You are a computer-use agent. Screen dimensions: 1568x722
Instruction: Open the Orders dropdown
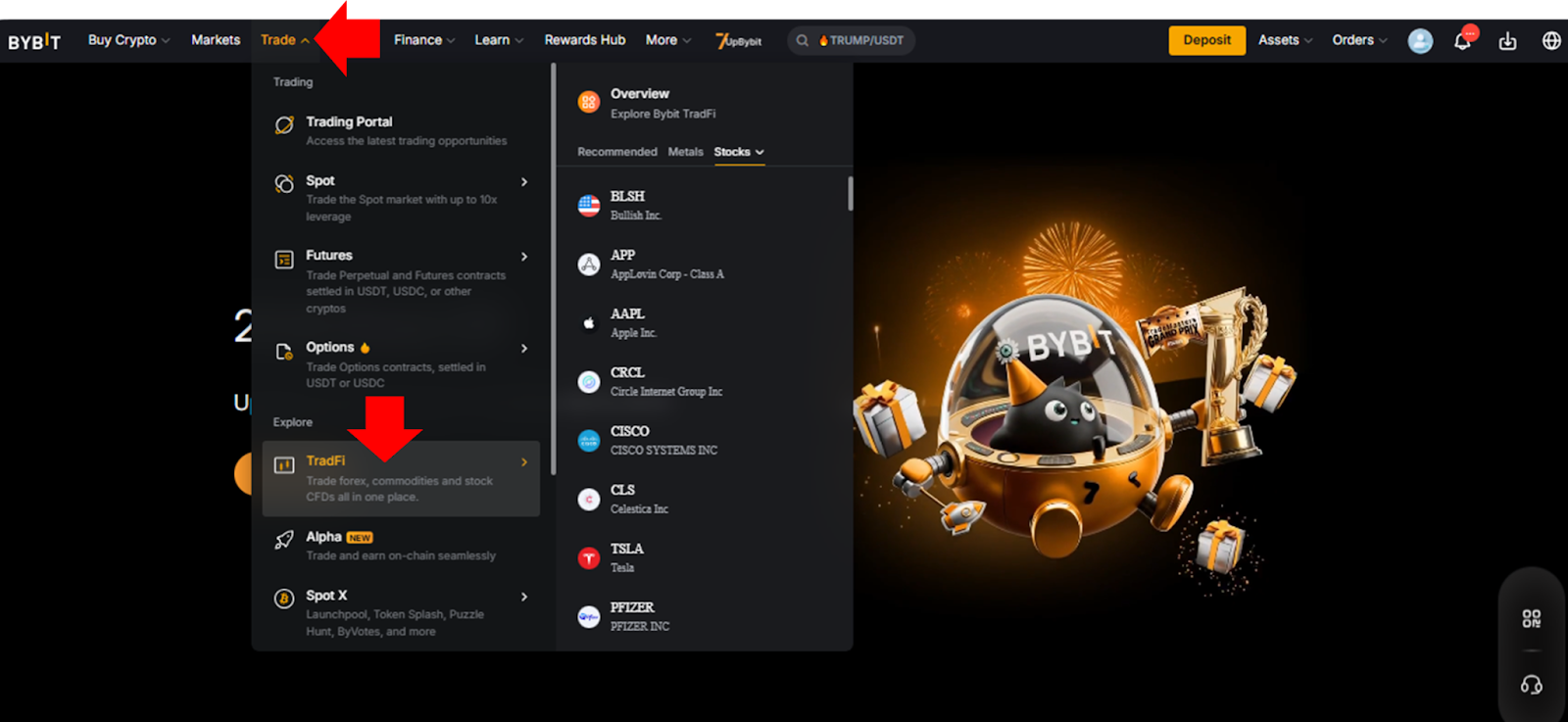1359,40
